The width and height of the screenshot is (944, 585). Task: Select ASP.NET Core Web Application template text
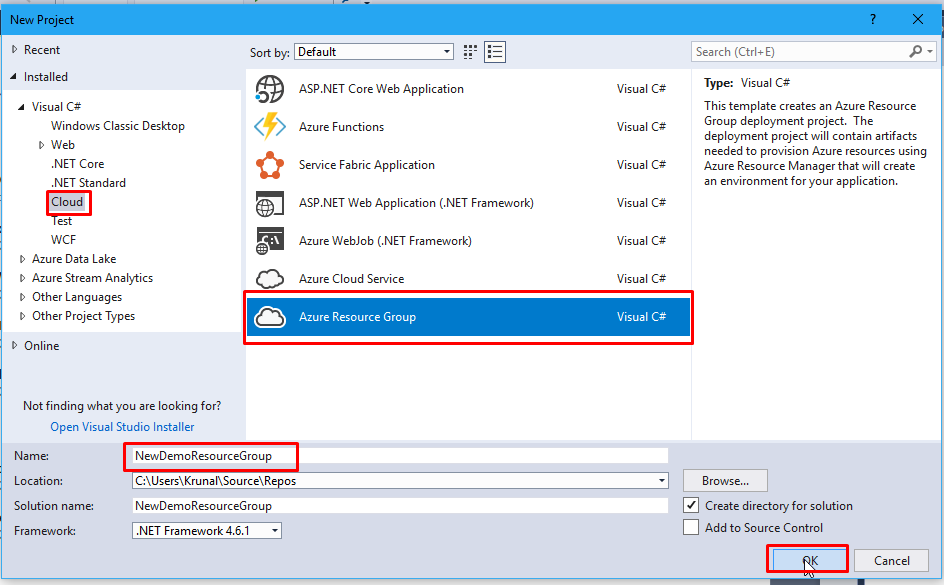(381, 88)
